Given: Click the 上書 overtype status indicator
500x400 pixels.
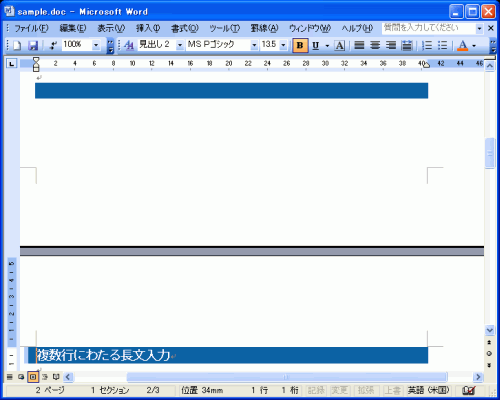Looking at the screenshot, I should pos(393,390).
